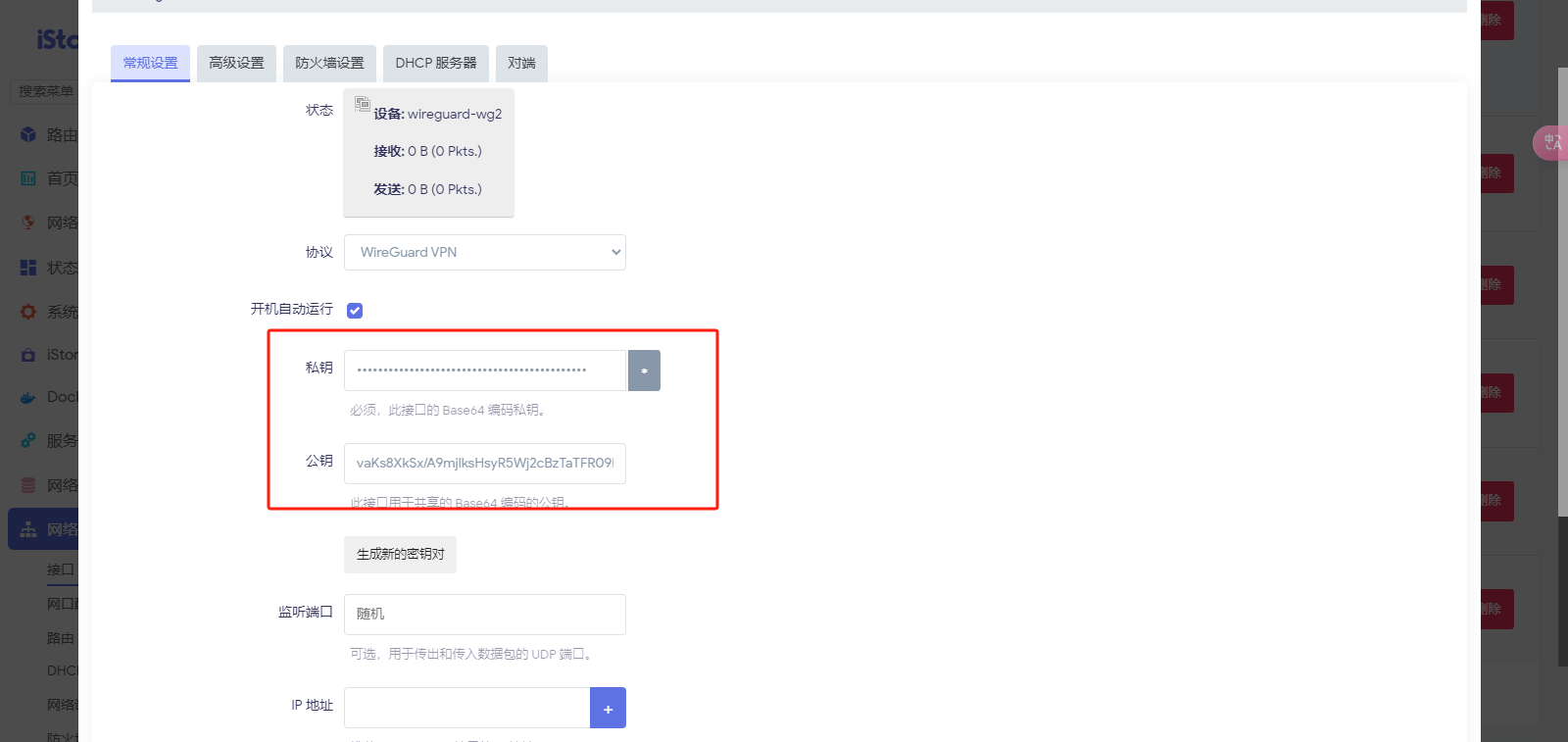This screenshot has height=742, width=1568.
Task: Click the Docker whale icon in sidebar
Action: [x=28, y=398]
